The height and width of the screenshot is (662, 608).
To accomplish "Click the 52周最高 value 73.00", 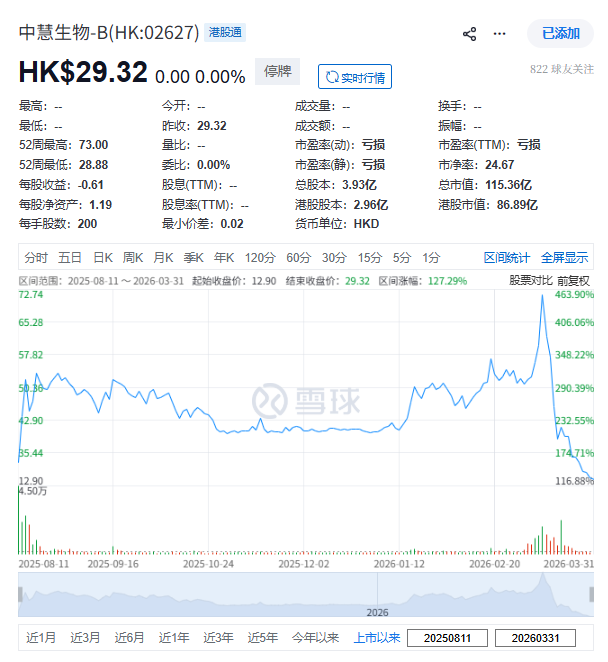I will click(93, 145).
